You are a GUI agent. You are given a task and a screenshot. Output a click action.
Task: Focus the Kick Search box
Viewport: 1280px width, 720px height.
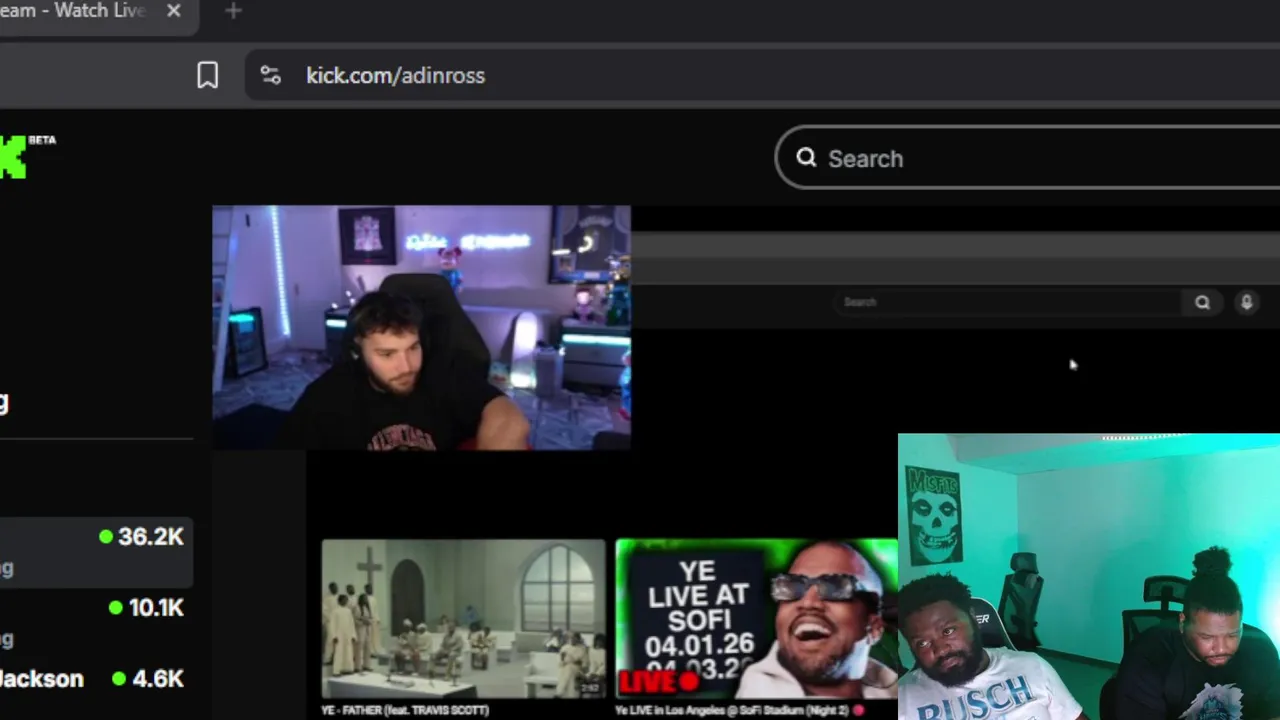pyautogui.click(x=1028, y=158)
